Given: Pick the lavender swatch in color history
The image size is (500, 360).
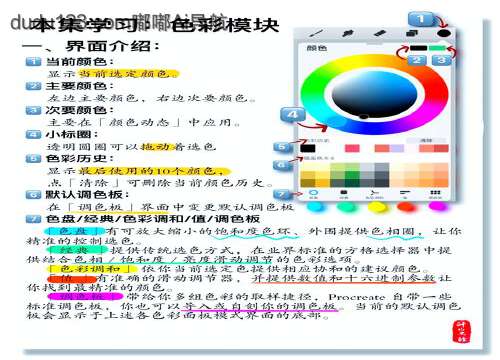Looking at the screenshot, I should 397,148.
